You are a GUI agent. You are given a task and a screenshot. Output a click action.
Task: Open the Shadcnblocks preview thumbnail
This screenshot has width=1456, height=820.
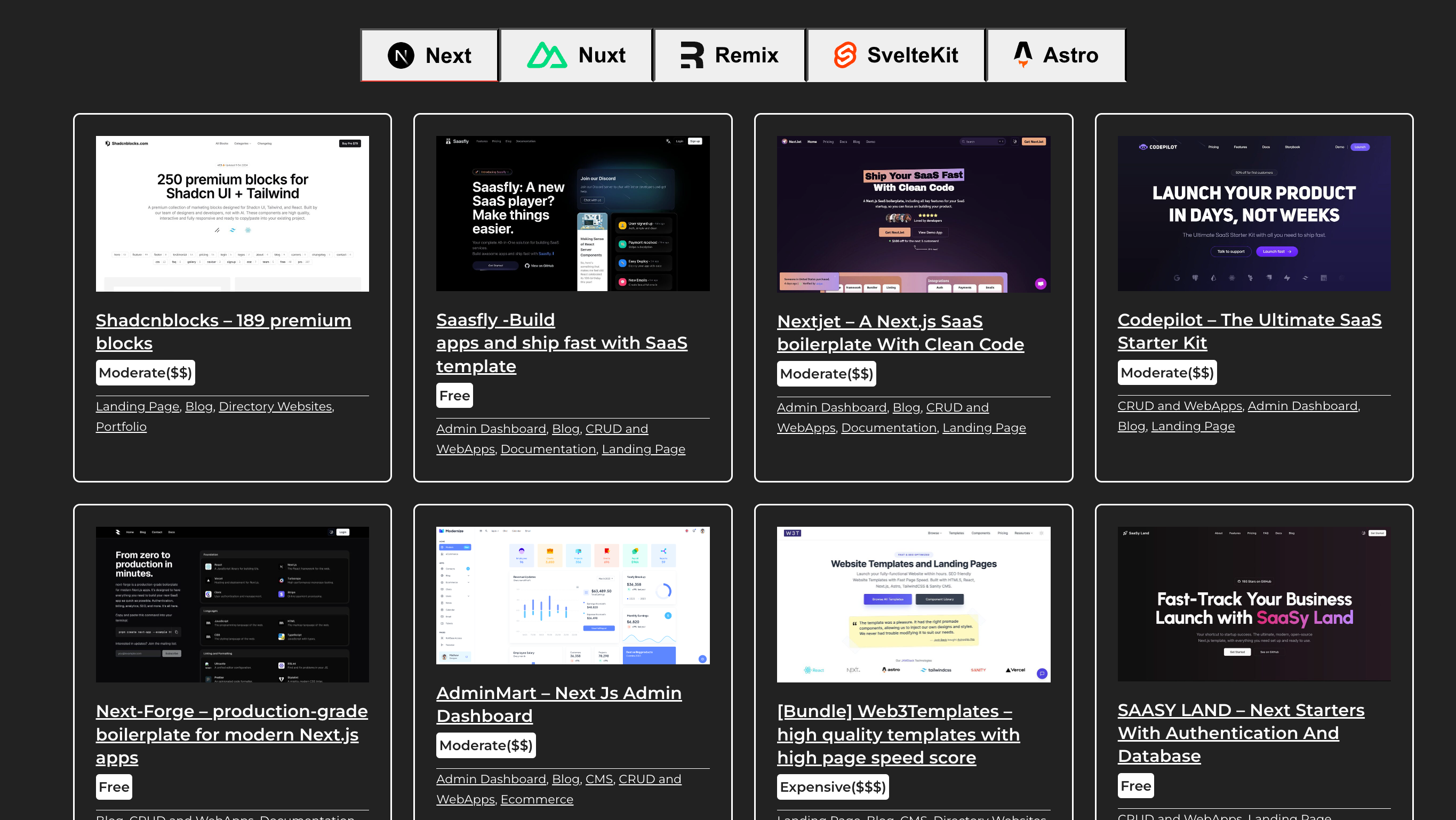pos(233,214)
